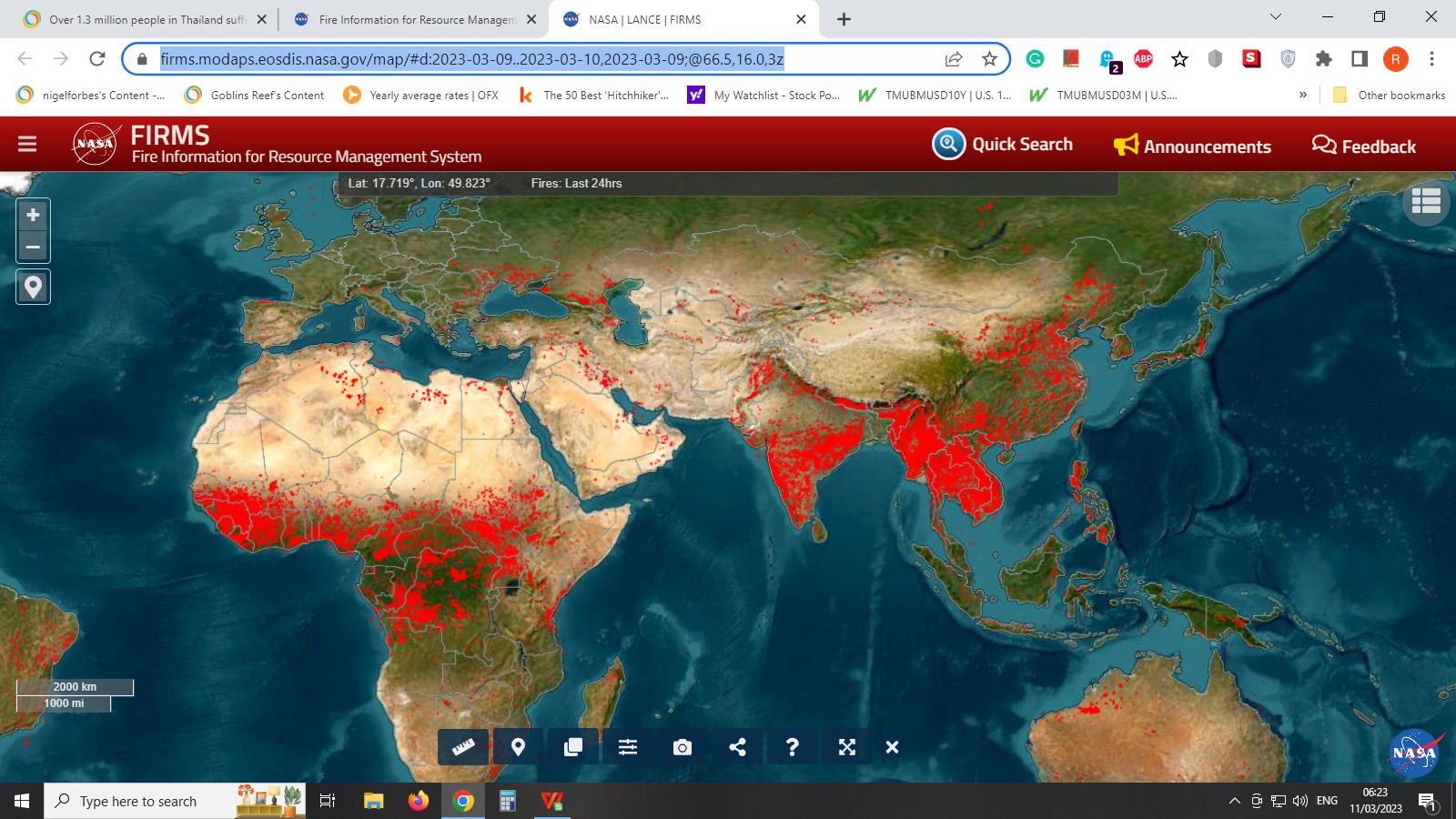Viewport: 1456px width, 819px height.
Task: Click the location pin tool in bottom toolbar
Action: (x=518, y=747)
